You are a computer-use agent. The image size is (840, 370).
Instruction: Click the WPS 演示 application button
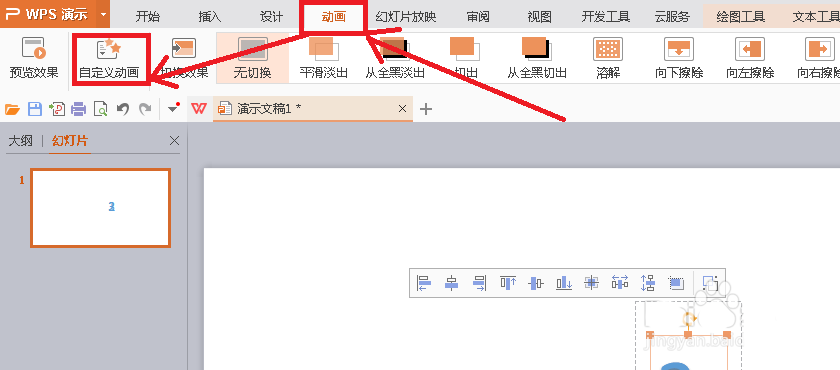point(47,14)
